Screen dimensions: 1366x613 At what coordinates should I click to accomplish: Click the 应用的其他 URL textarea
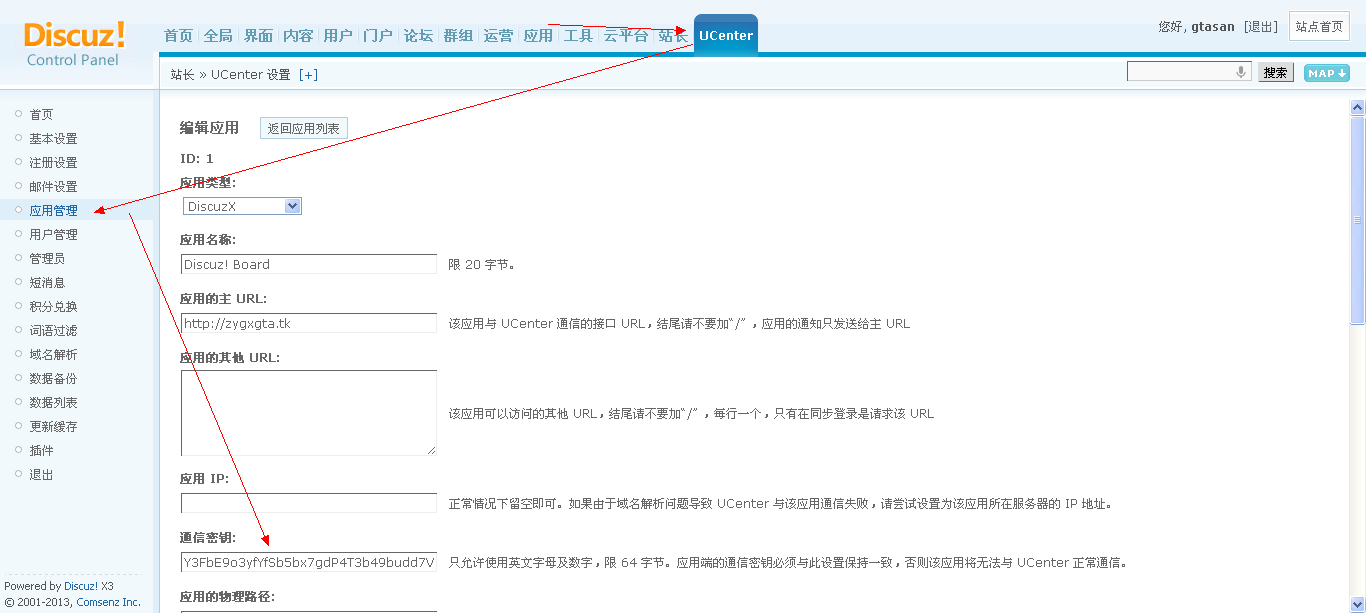point(309,413)
